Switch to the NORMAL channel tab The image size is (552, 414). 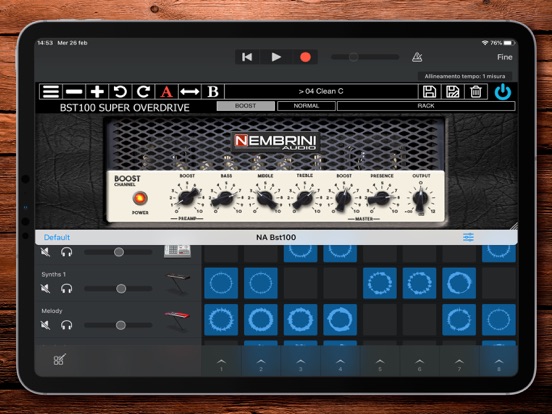pos(306,106)
